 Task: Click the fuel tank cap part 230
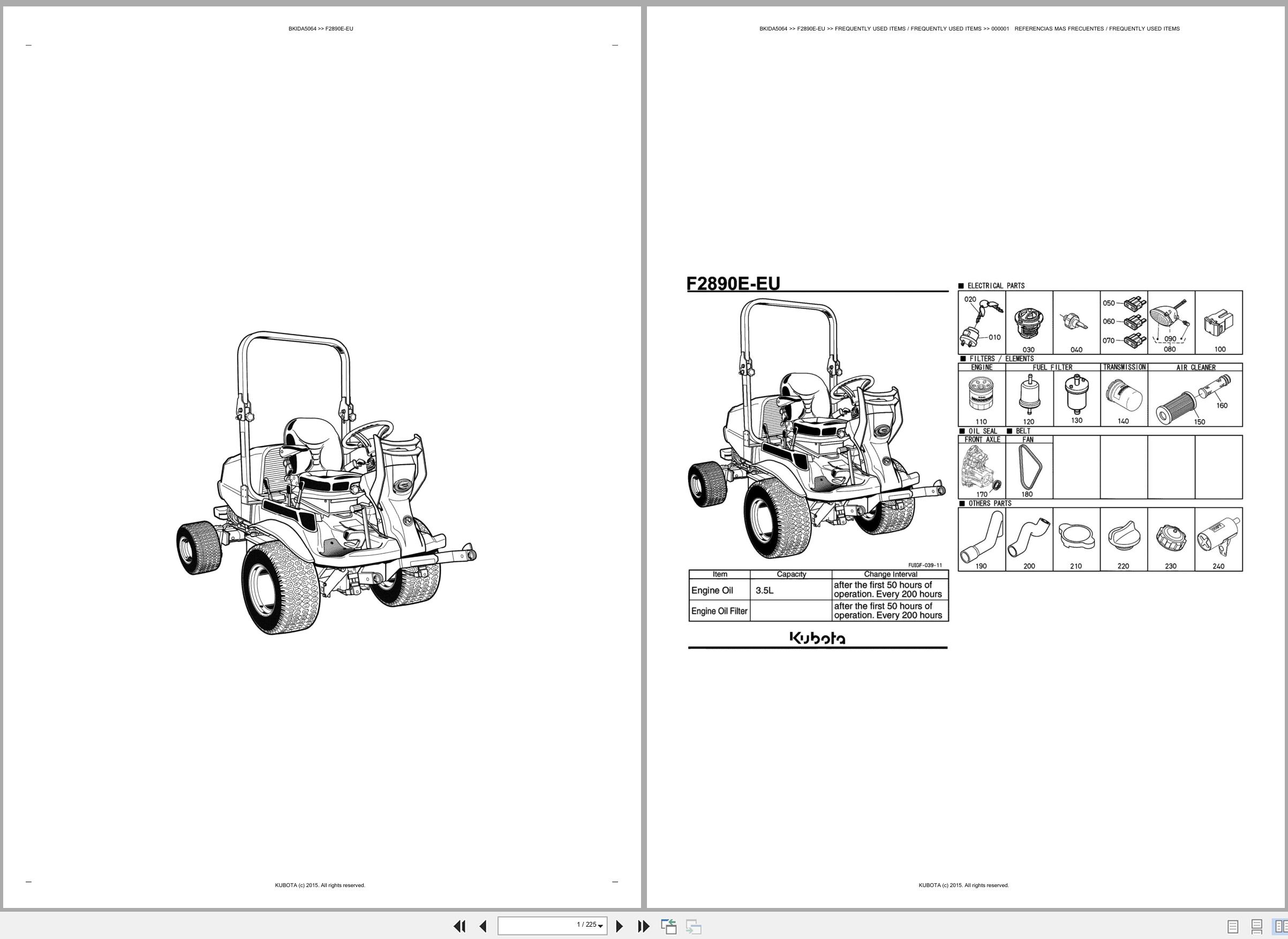(1170, 537)
